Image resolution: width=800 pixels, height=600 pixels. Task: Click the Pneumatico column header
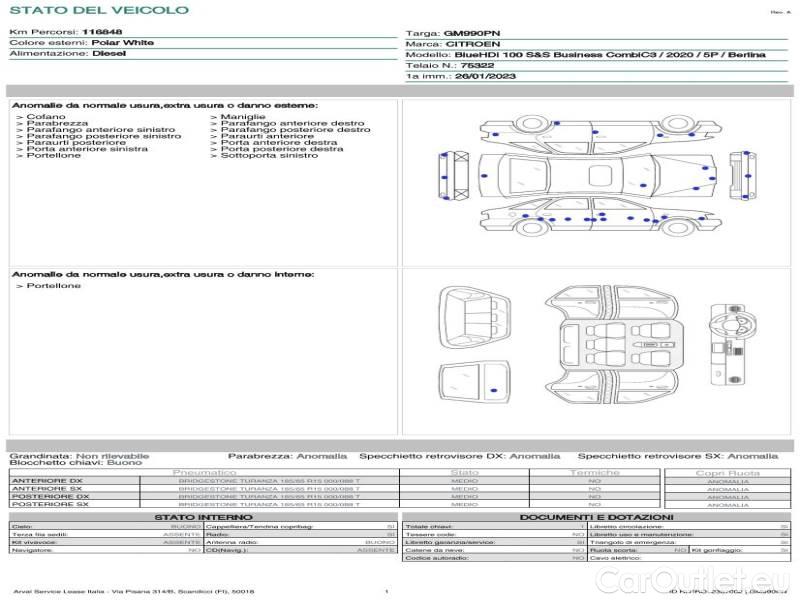[x=205, y=472]
